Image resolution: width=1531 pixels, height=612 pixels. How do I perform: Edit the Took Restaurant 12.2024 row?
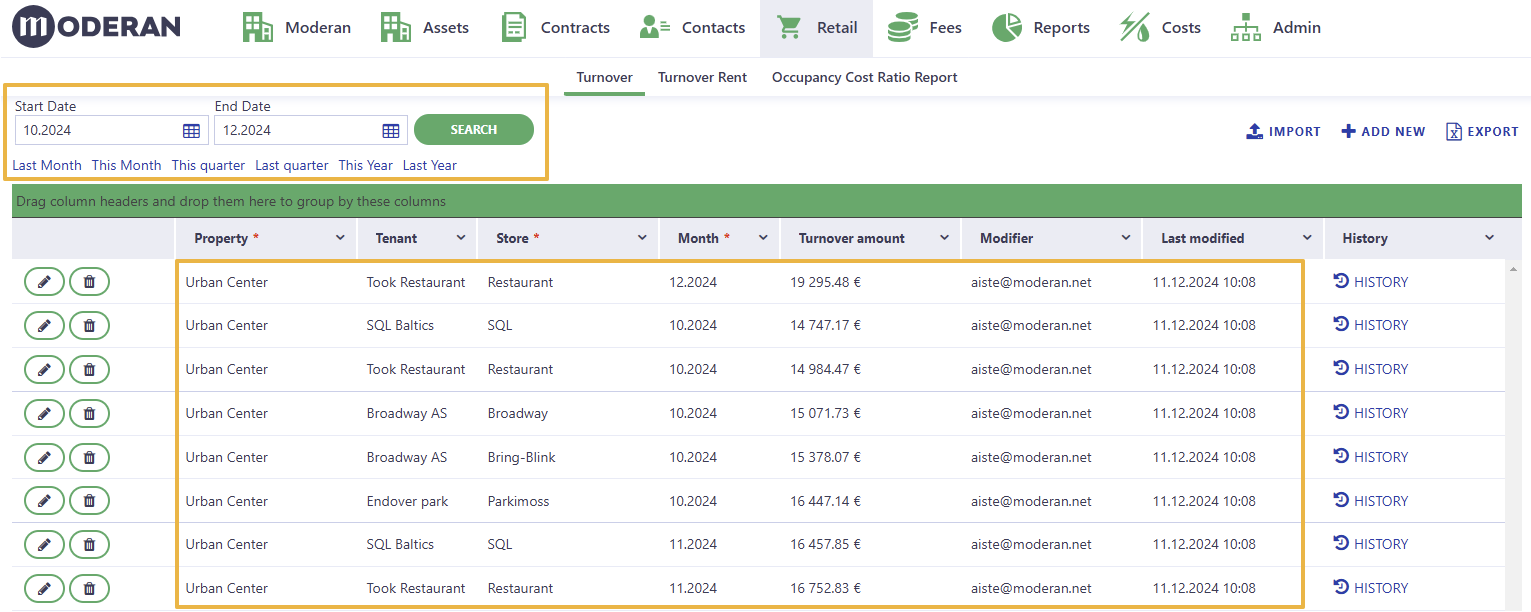pyautogui.click(x=44, y=282)
